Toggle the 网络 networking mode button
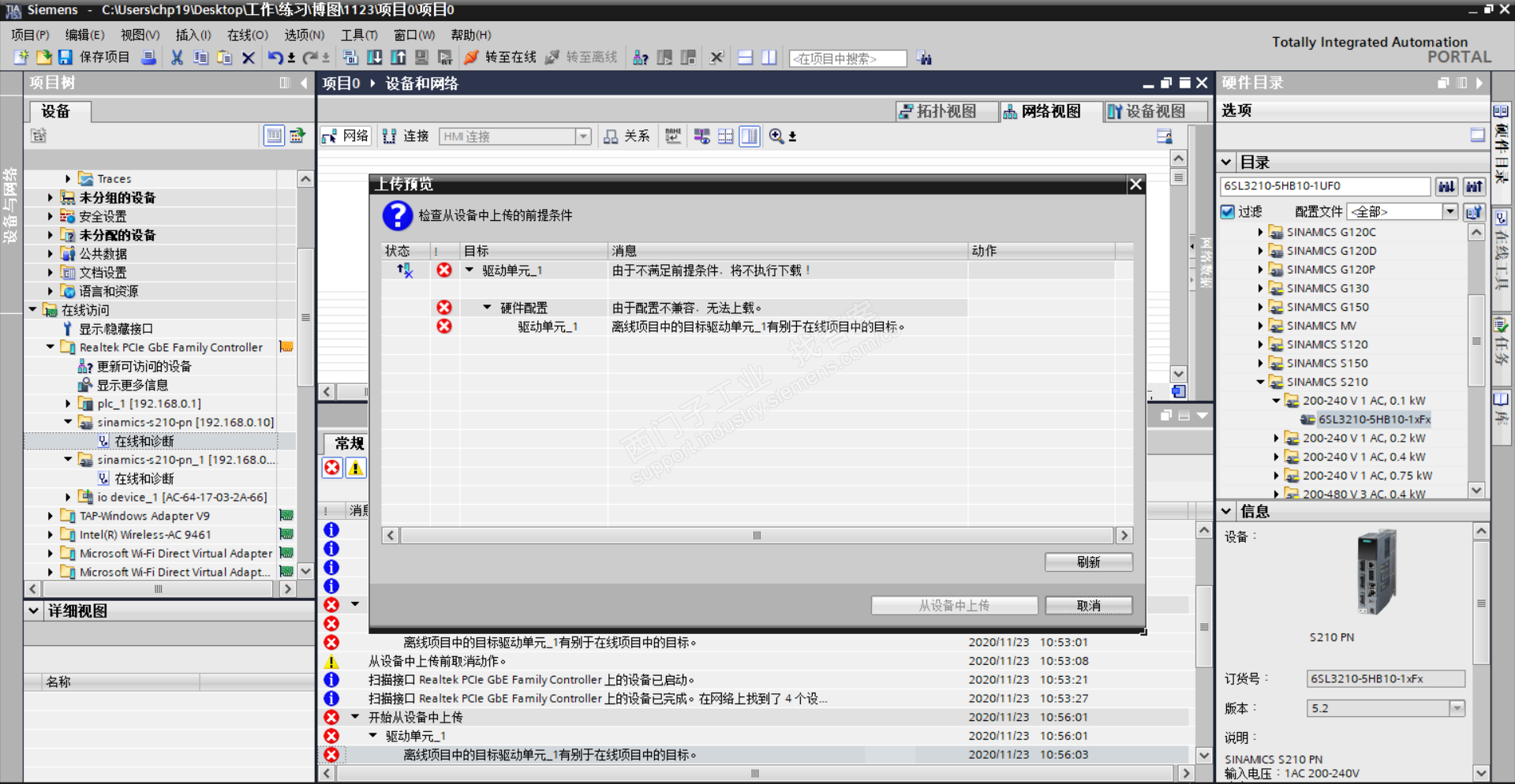This screenshot has width=1515, height=784. (345, 136)
